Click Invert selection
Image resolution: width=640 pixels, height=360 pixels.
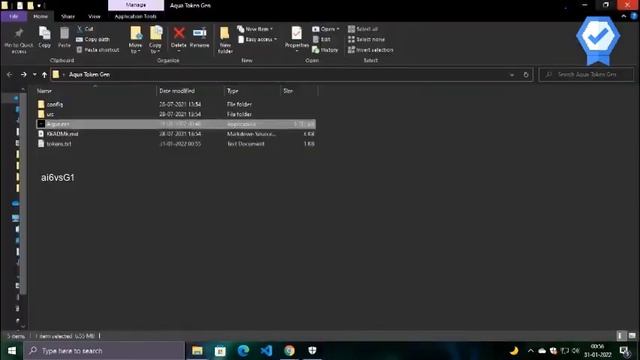(371, 50)
